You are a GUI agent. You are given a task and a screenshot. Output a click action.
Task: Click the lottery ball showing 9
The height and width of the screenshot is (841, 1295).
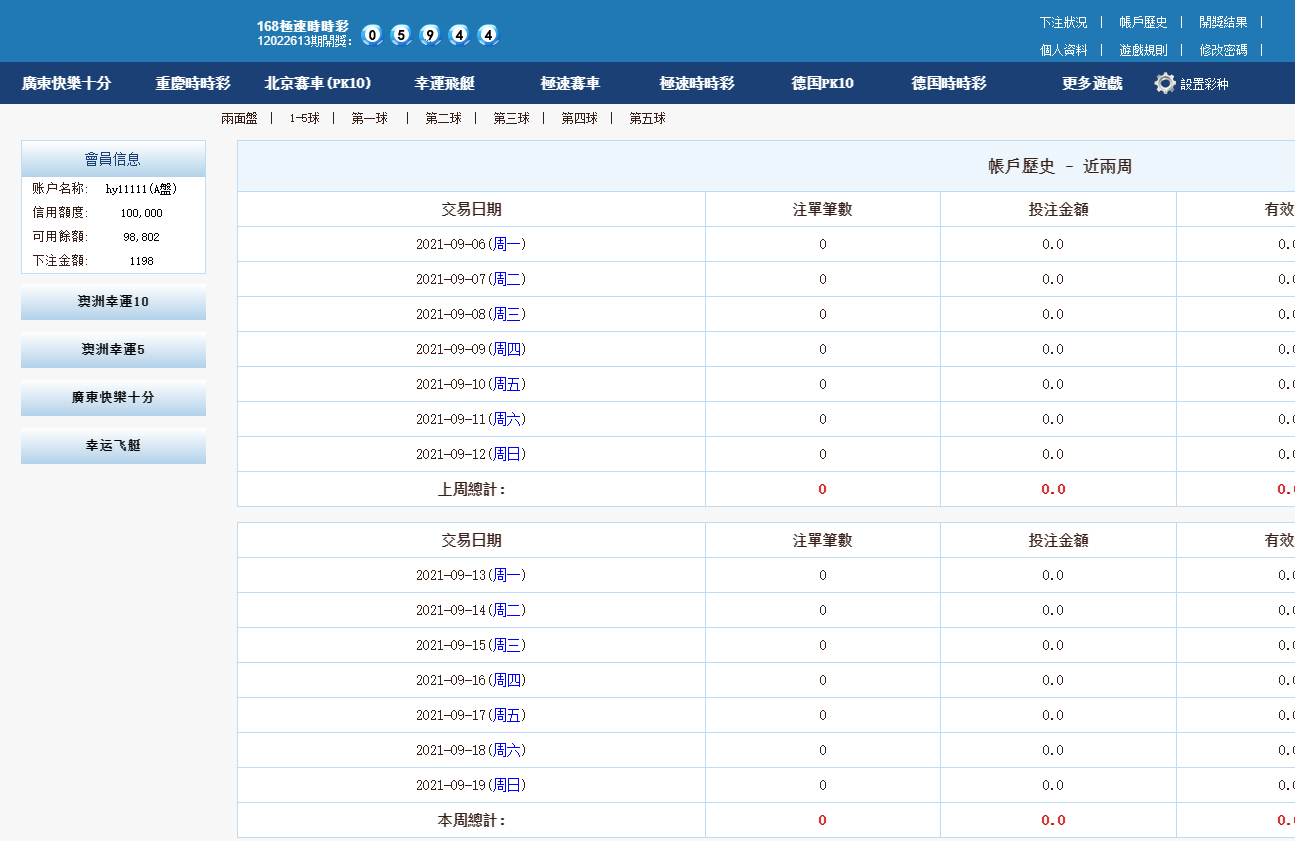[x=430, y=35]
